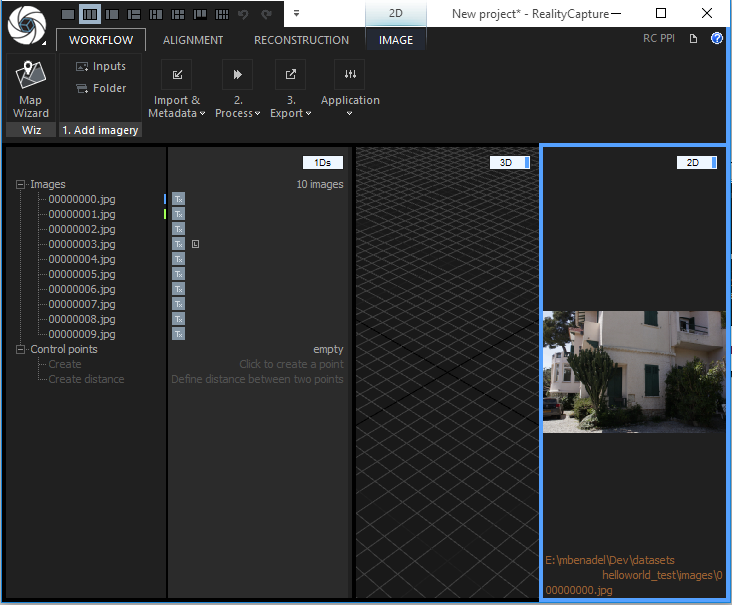Select the single-pane layout icon
732x605 pixels.
pyautogui.click(x=68, y=14)
